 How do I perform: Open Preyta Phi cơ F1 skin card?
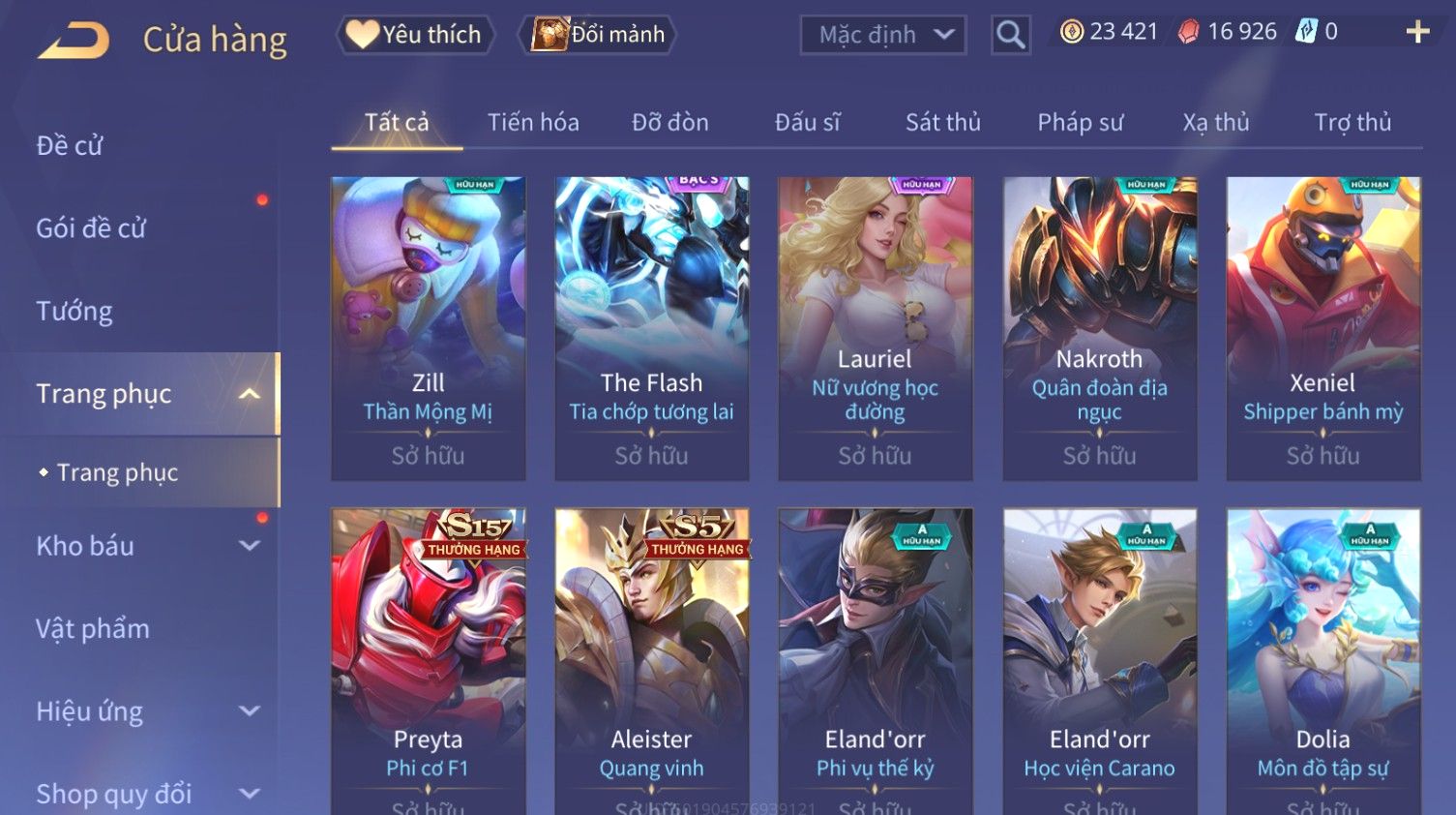pos(429,662)
